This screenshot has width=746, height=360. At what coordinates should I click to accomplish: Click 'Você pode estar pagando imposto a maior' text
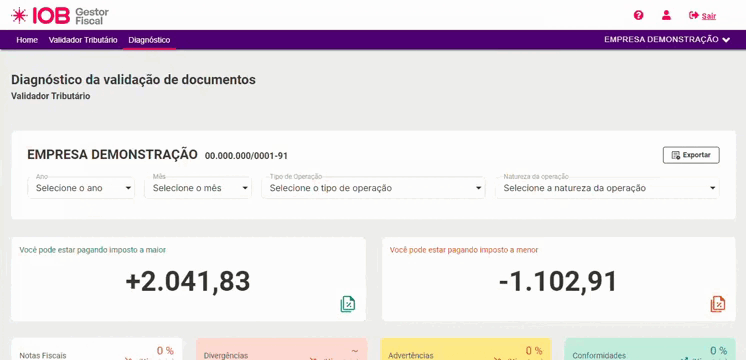coord(93,250)
